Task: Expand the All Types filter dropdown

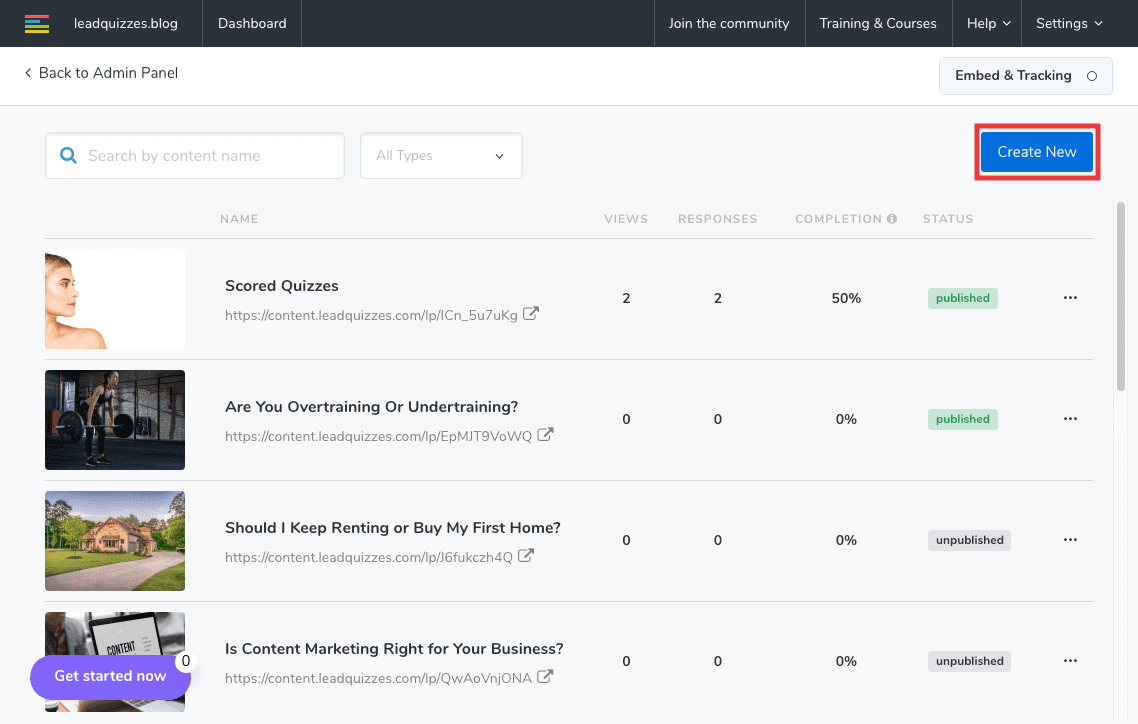Action: (441, 156)
